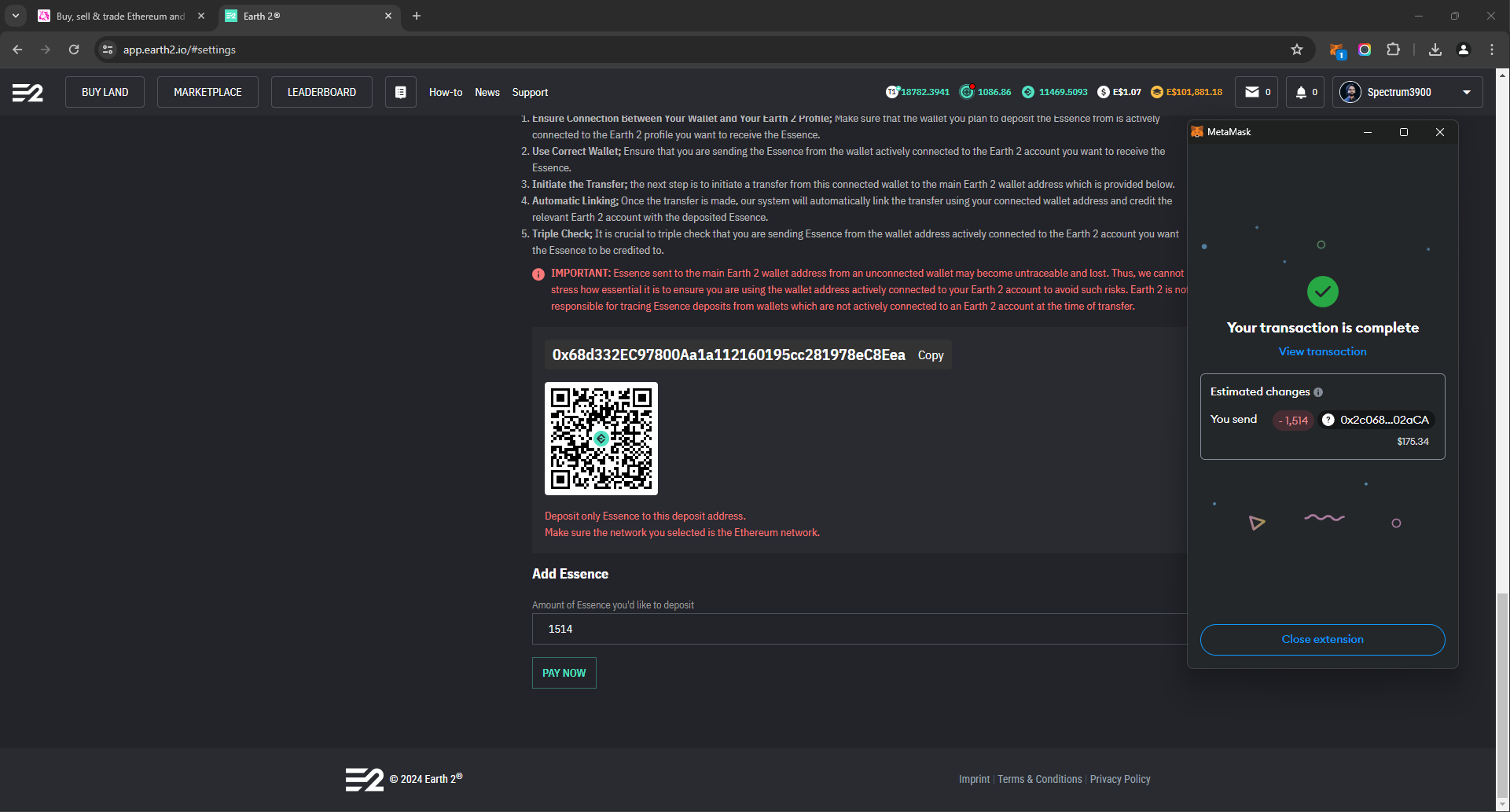
Task: Click the E$1.07 dollar balance icon
Action: pyautogui.click(x=1104, y=92)
